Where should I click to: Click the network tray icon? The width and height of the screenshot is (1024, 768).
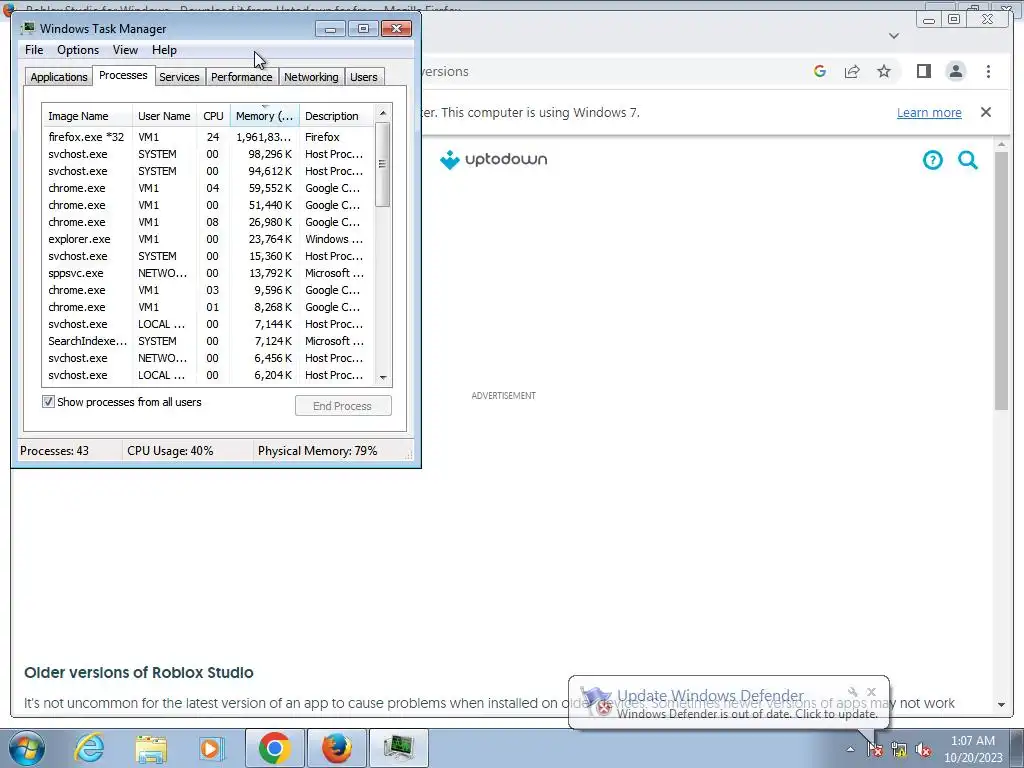(x=899, y=750)
